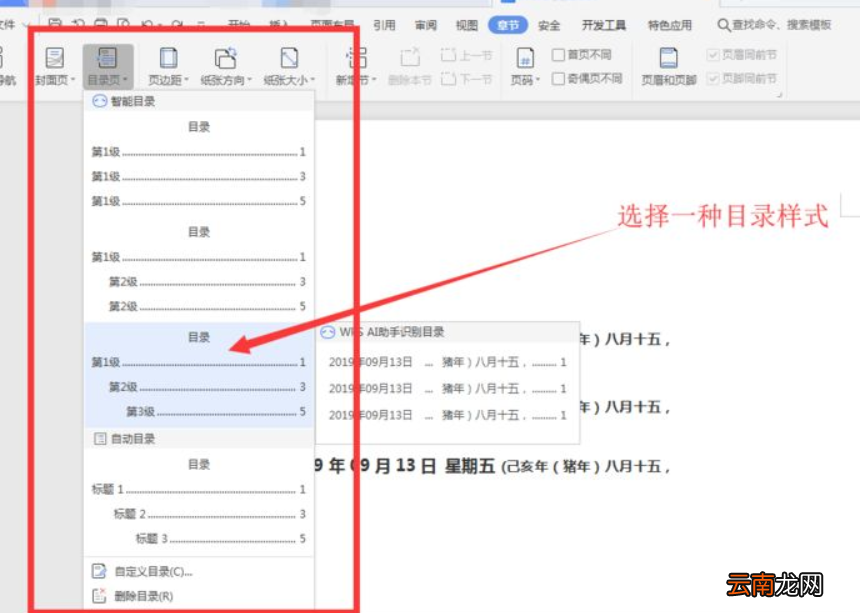860x613 pixels.
Task: Click 标题 3 row in automatic TOC
Action: [x=220, y=538]
